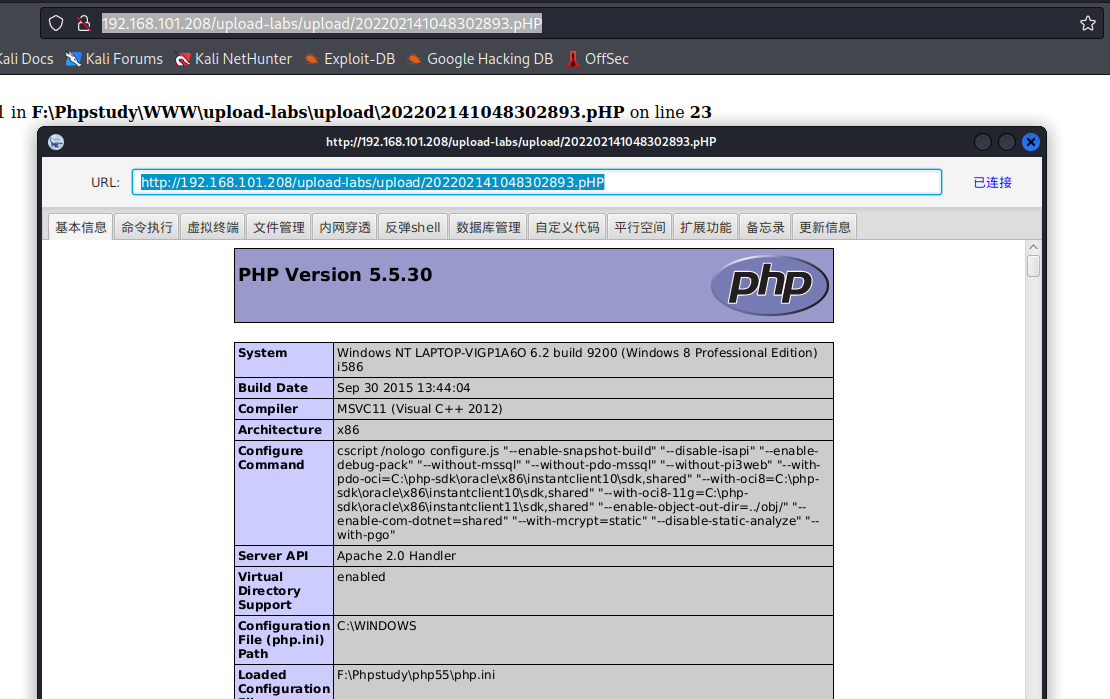The image size is (1110, 699).
Task: Open the OffSec bookmark
Action: (597, 59)
